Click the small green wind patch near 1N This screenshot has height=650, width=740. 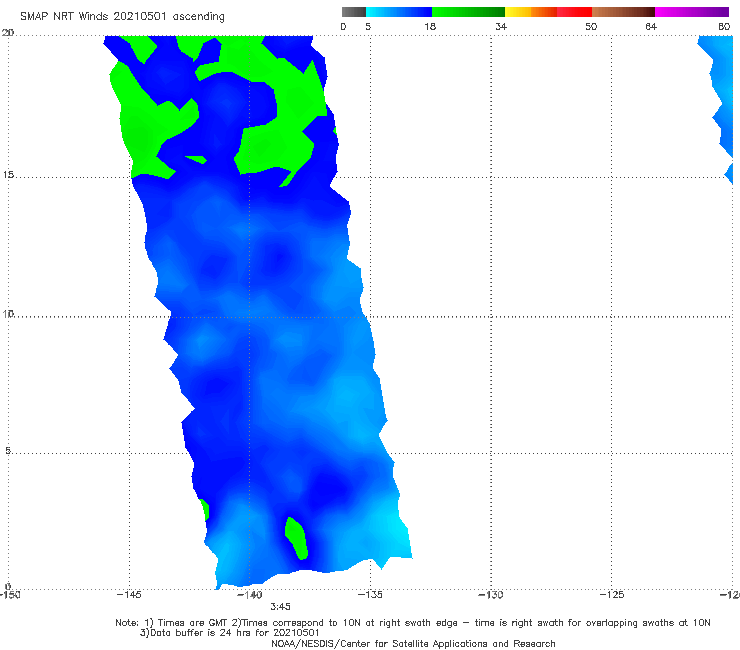click(297, 538)
